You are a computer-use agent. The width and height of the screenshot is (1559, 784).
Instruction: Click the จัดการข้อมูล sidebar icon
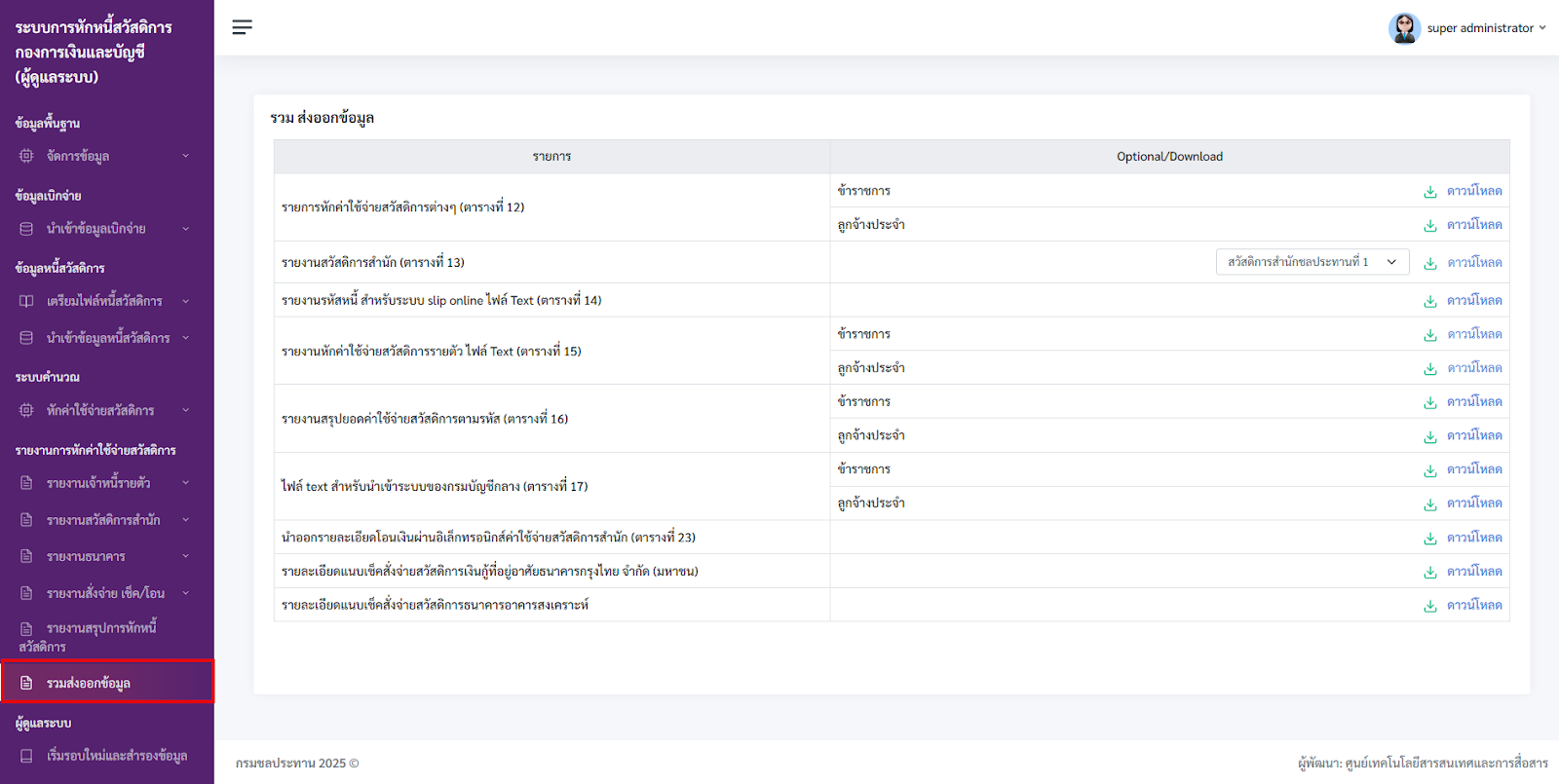(26, 156)
